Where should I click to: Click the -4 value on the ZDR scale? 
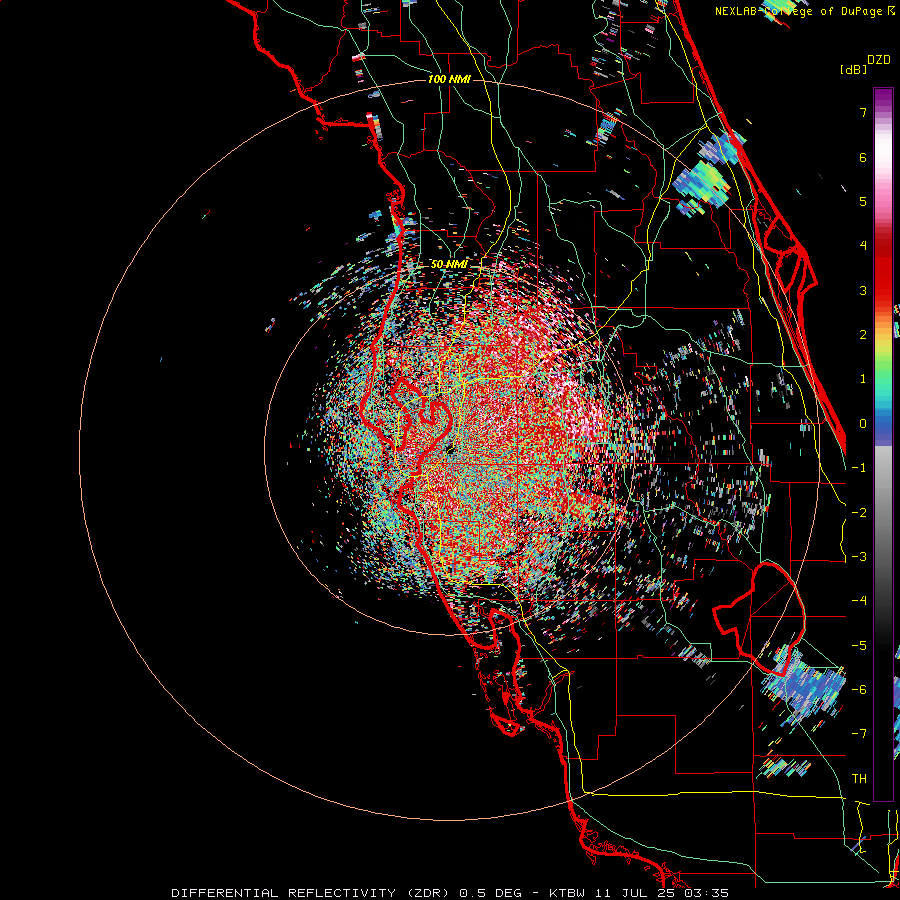pyautogui.click(x=859, y=600)
